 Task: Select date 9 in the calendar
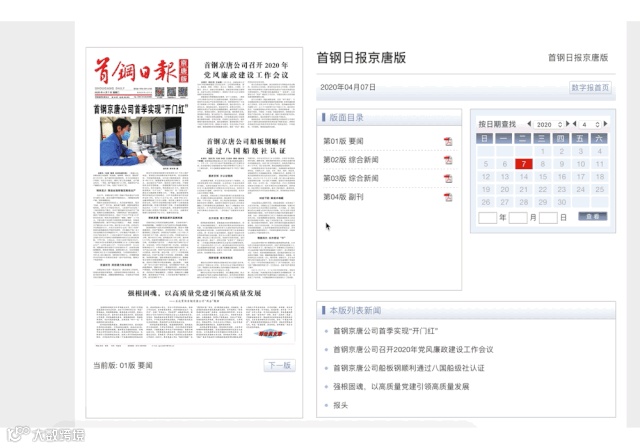(x=562, y=164)
